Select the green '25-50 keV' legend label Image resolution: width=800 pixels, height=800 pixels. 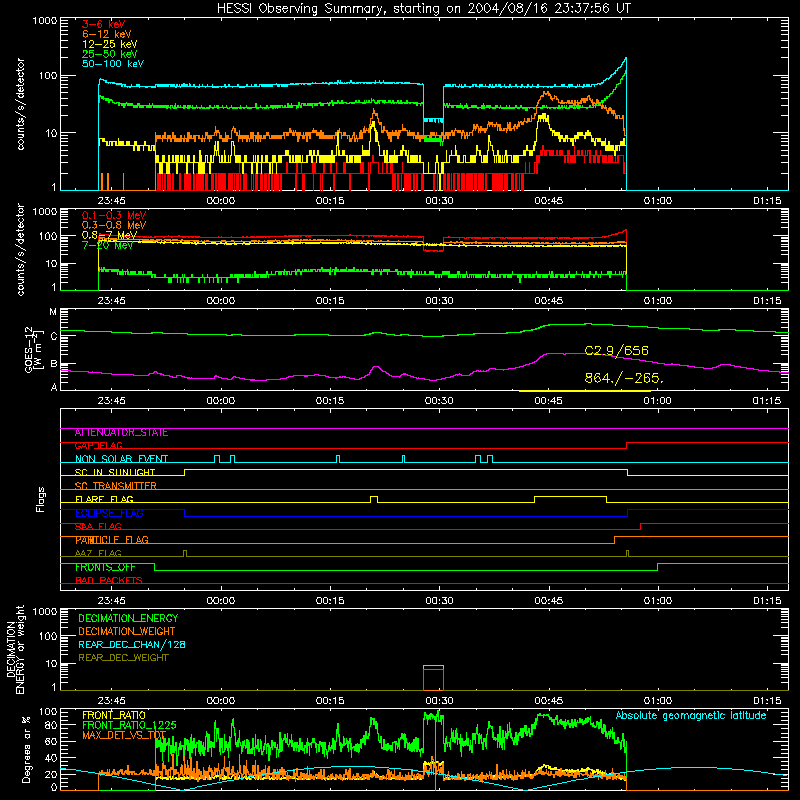coord(110,54)
